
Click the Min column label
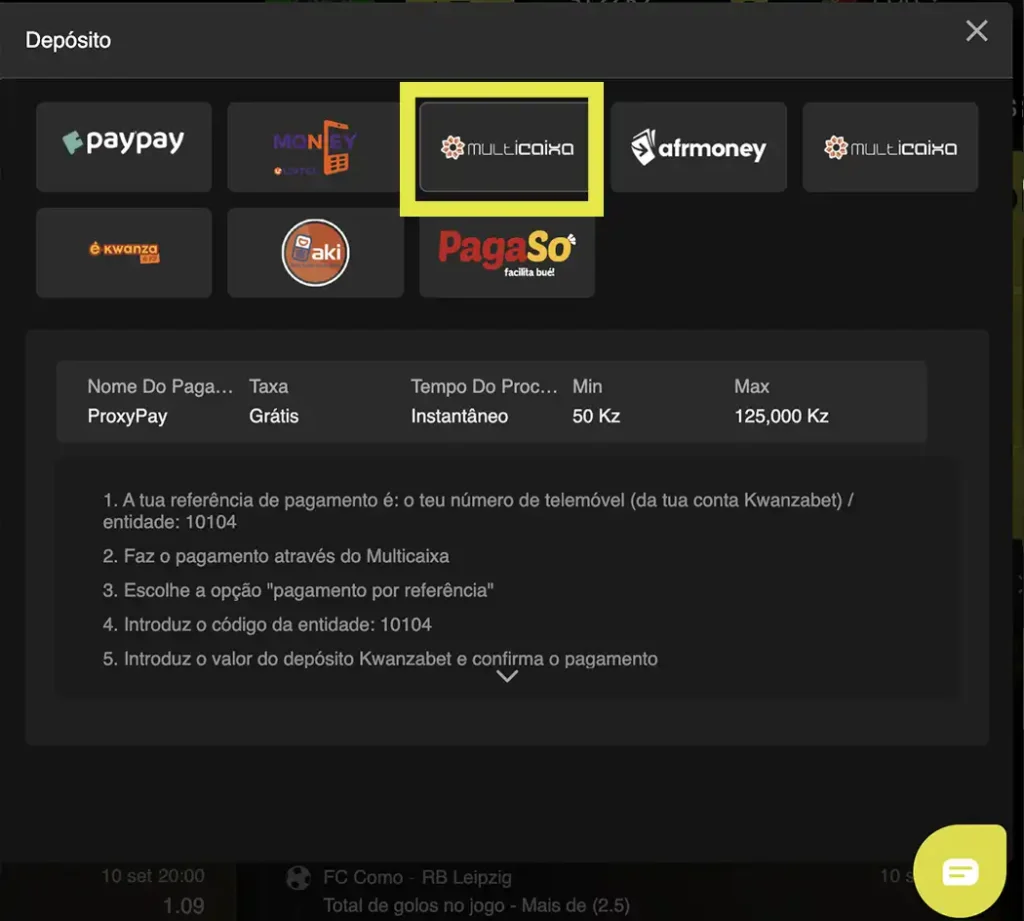[587, 386]
